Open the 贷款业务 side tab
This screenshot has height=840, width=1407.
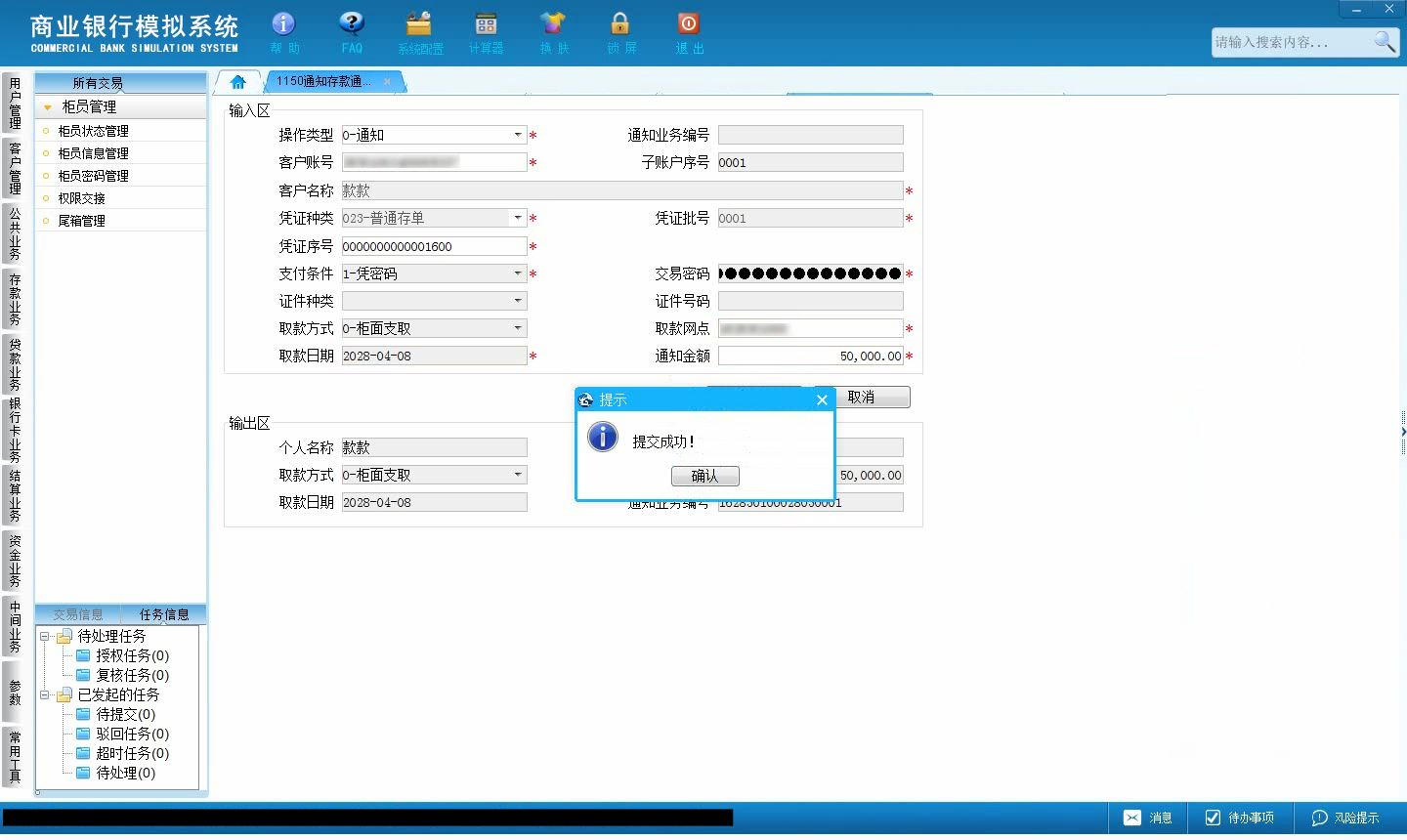[x=15, y=364]
